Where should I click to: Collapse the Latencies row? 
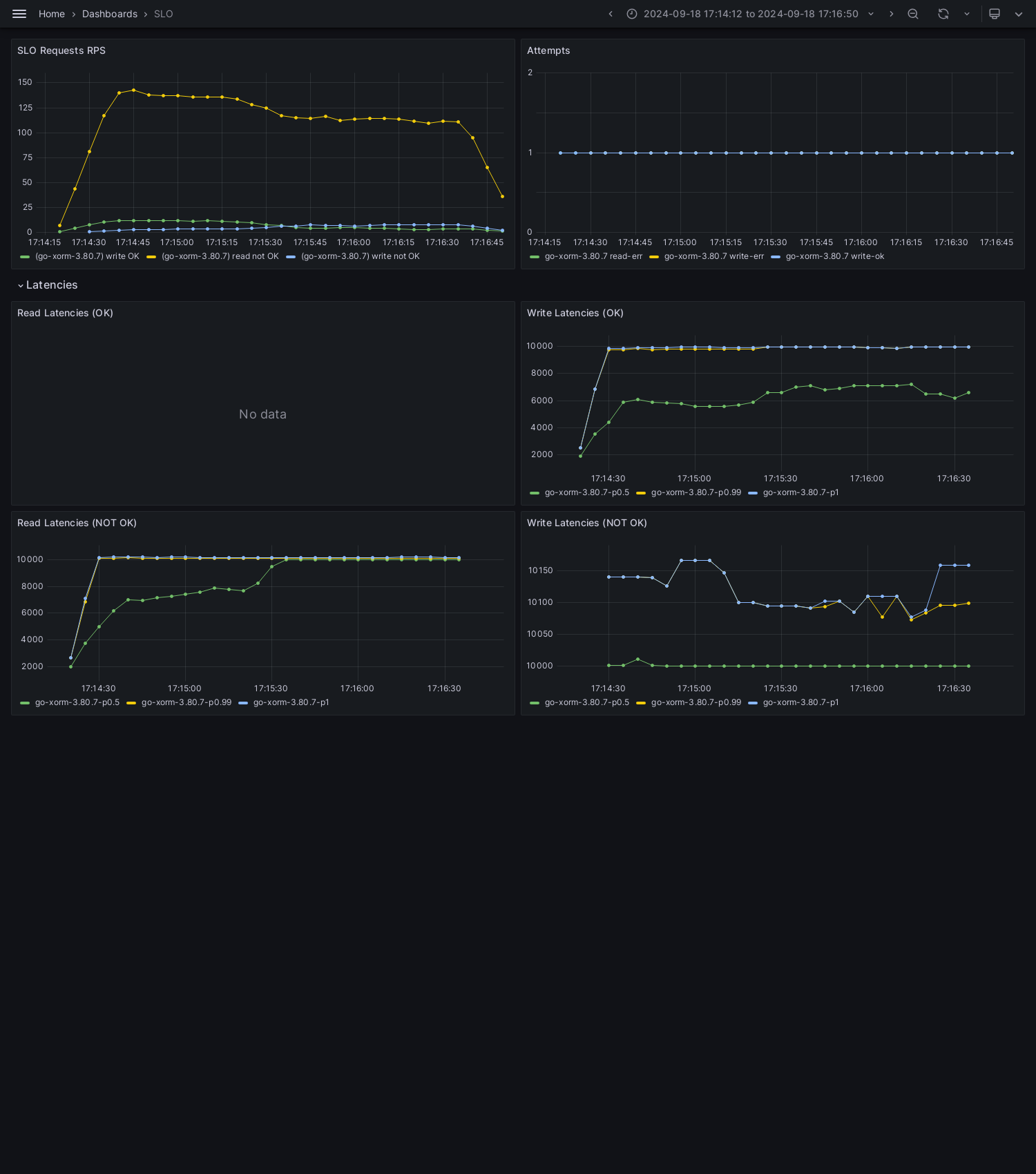click(47, 285)
